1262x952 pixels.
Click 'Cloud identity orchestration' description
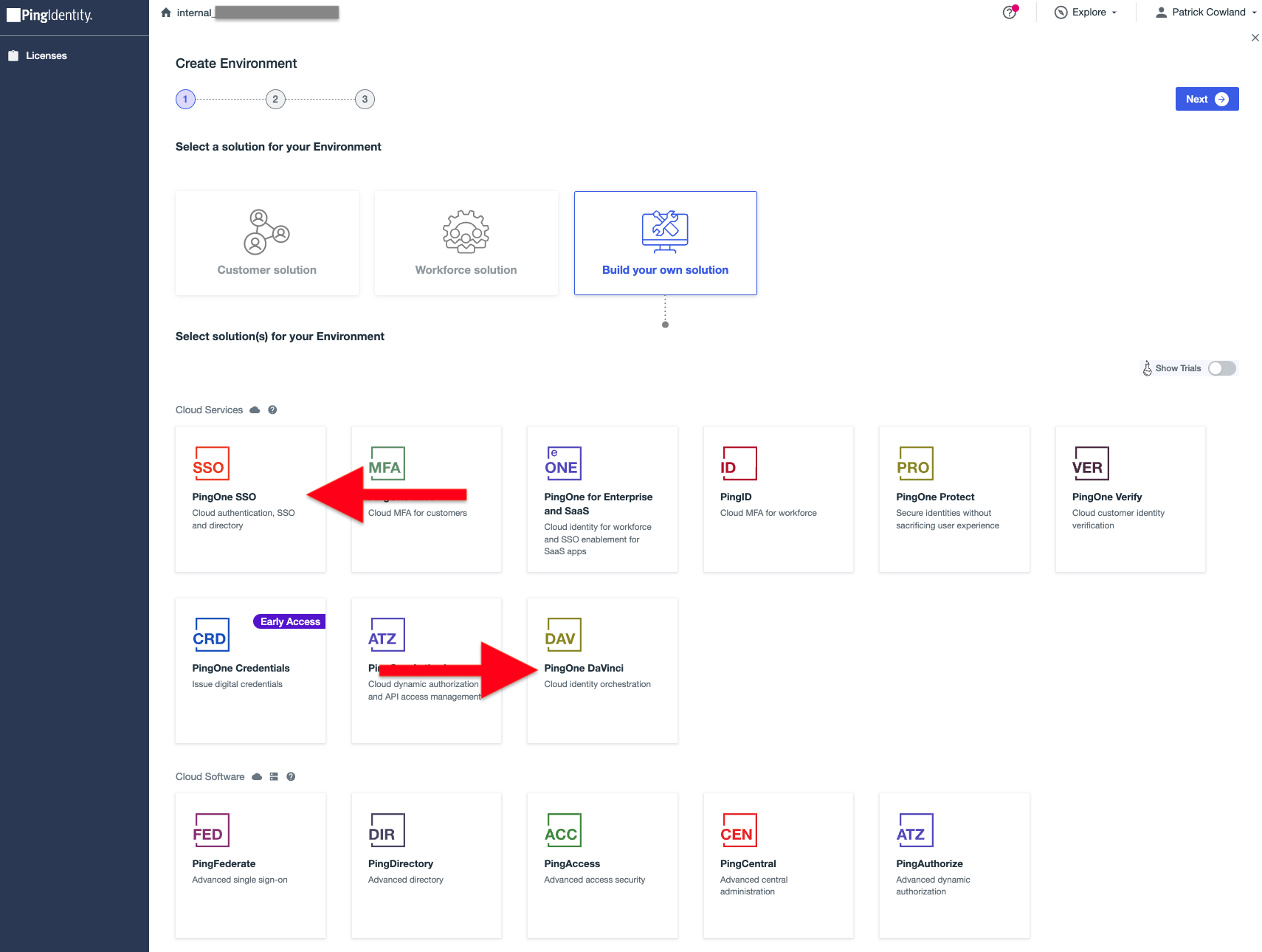point(598,684)
